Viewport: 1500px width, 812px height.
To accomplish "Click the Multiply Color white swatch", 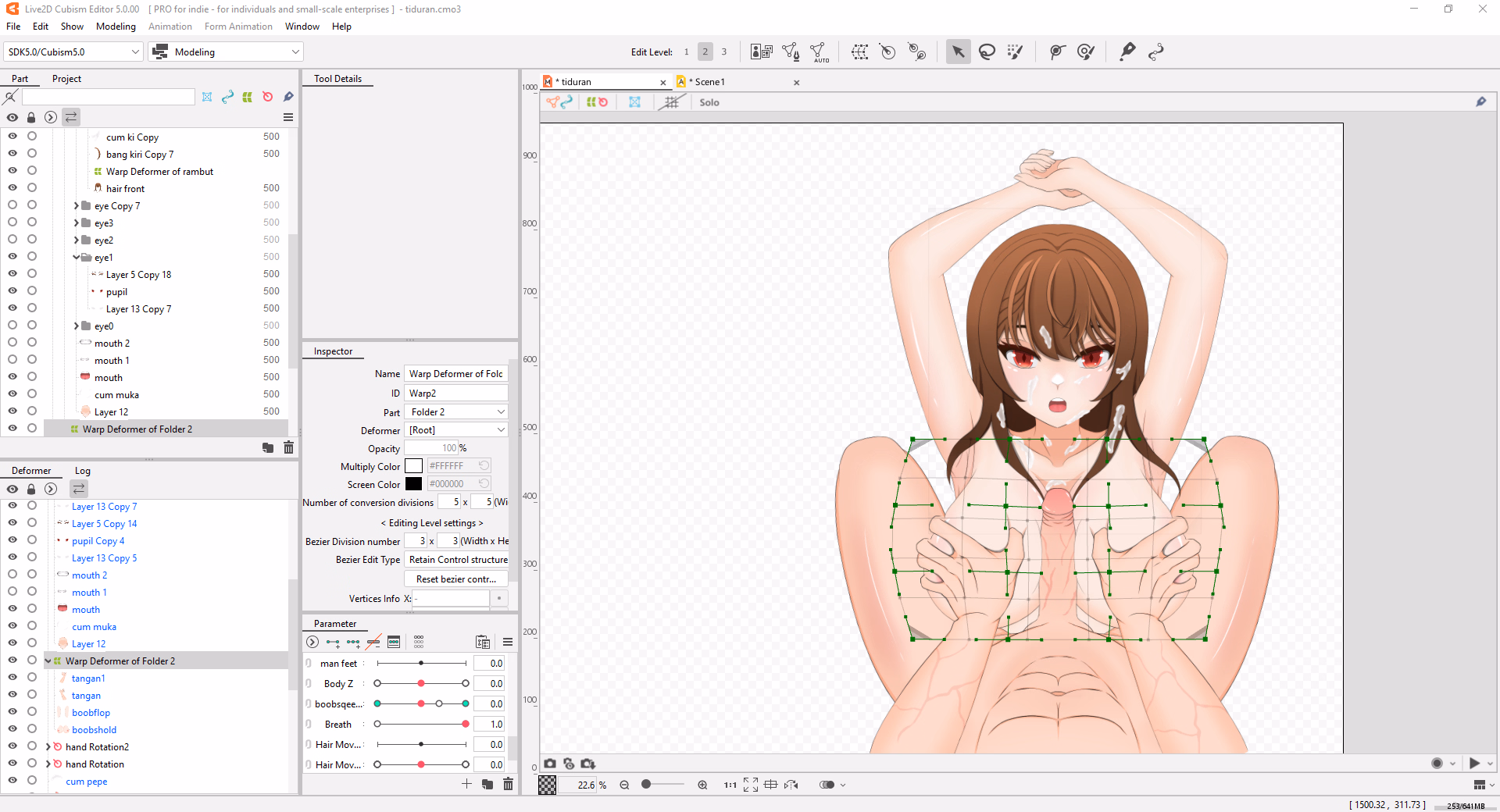I will (413, 466).
